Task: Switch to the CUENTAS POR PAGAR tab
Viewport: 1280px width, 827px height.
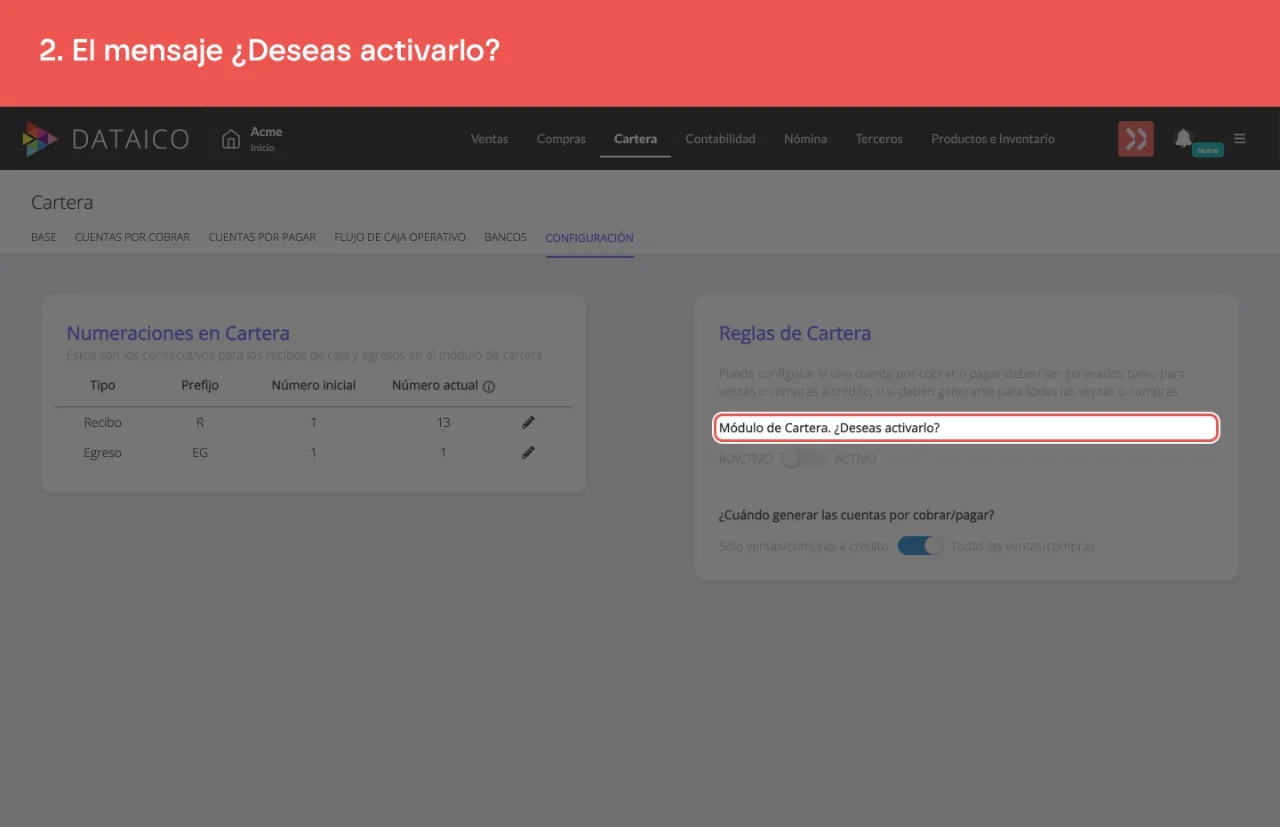Action: [262, 238]
